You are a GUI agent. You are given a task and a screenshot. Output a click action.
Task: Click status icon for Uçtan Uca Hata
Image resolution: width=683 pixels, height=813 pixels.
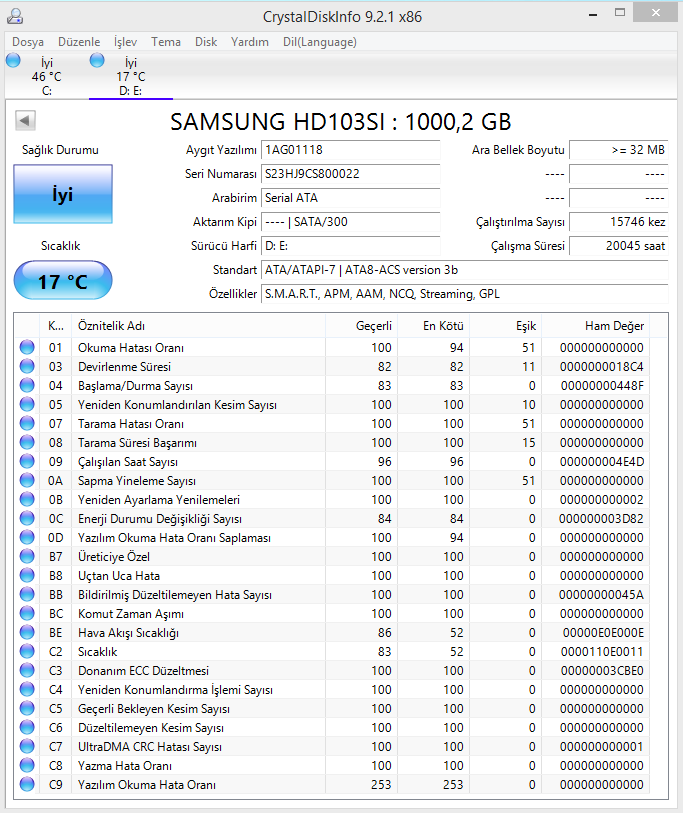(27, 576)
